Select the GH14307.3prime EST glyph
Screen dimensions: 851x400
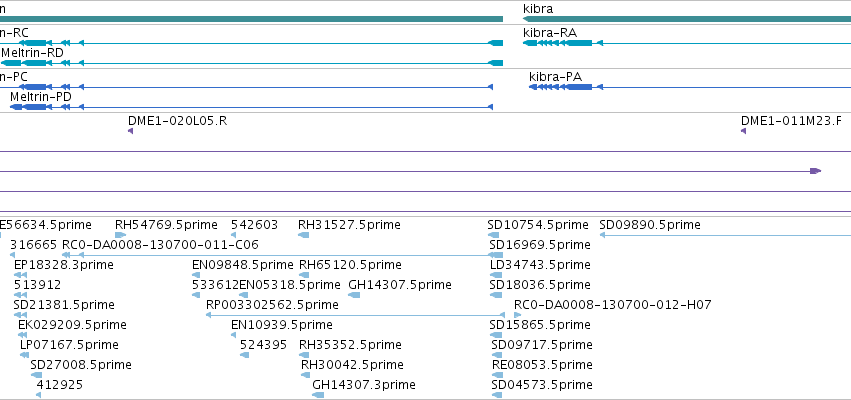point(318,395)
